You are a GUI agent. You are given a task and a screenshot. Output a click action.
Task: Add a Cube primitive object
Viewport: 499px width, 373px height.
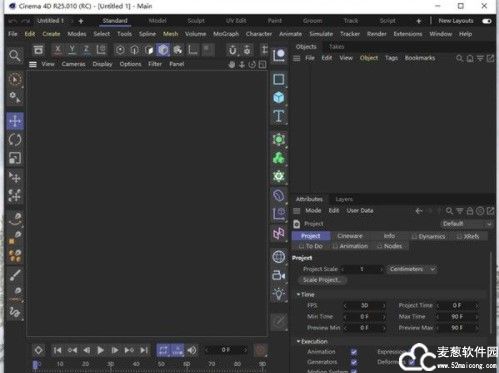[279, 97]
